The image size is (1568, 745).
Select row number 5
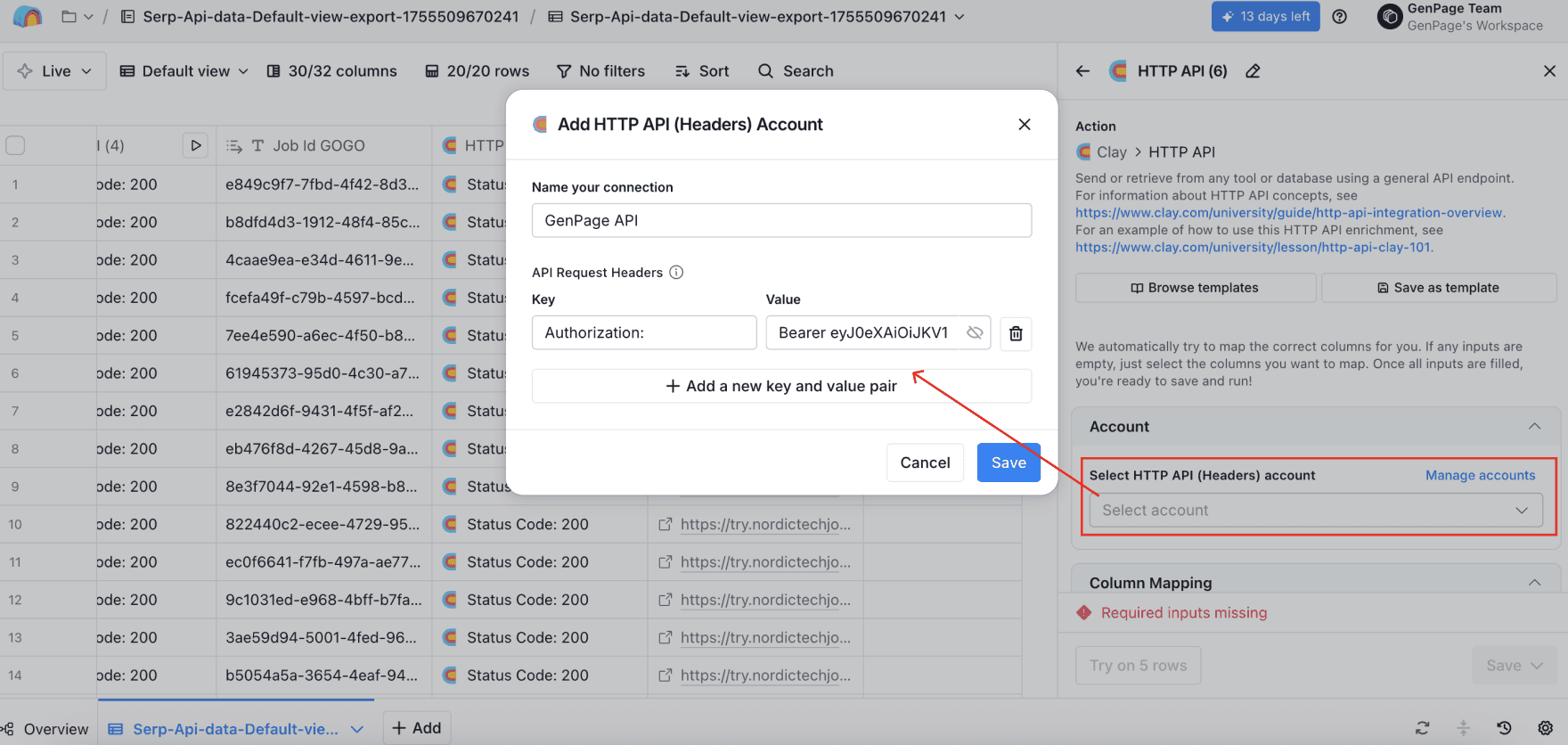coord(15,336)
